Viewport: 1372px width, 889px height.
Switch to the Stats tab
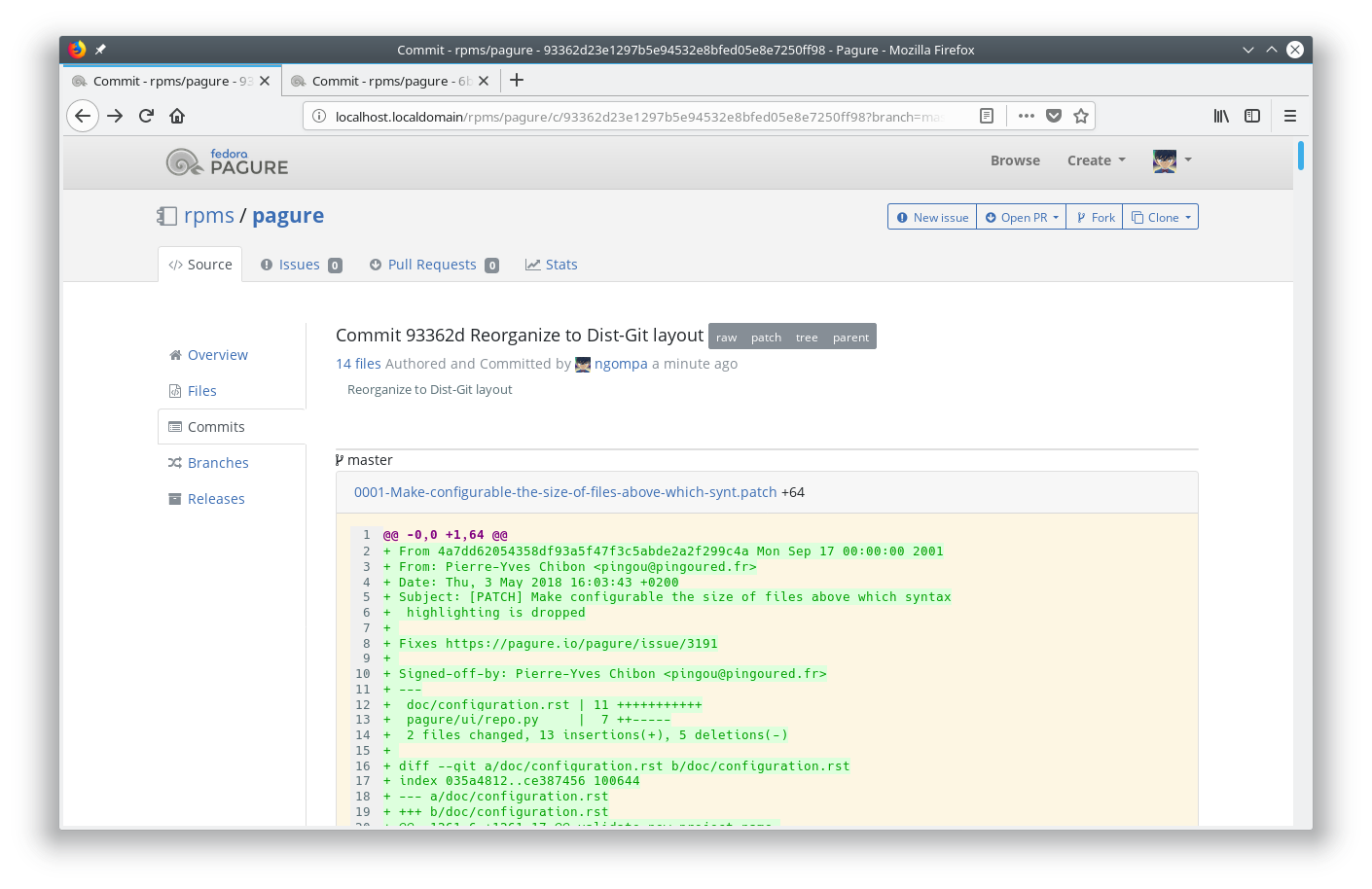(552, 265)
